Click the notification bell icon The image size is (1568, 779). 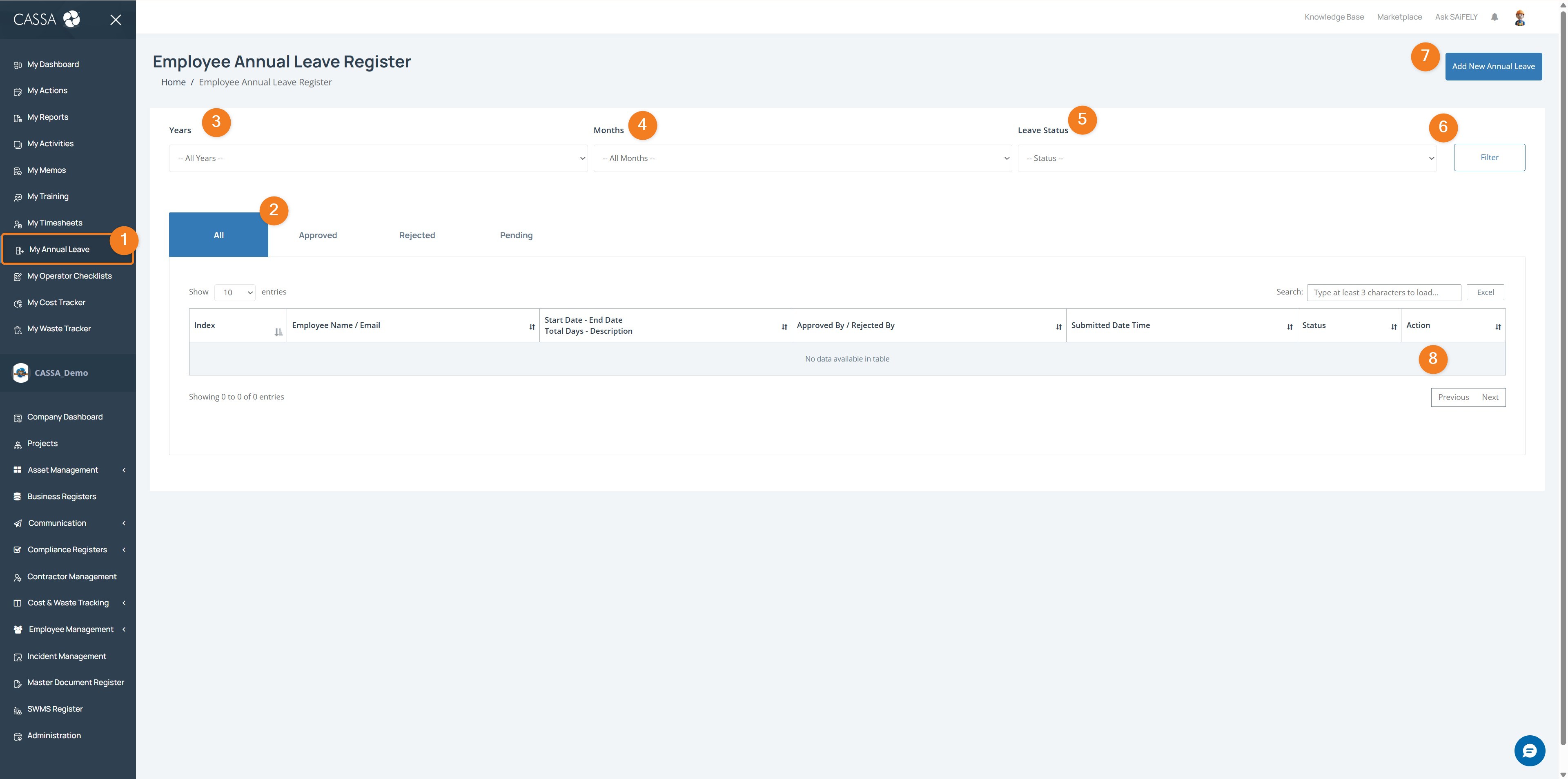(1494, 17)
